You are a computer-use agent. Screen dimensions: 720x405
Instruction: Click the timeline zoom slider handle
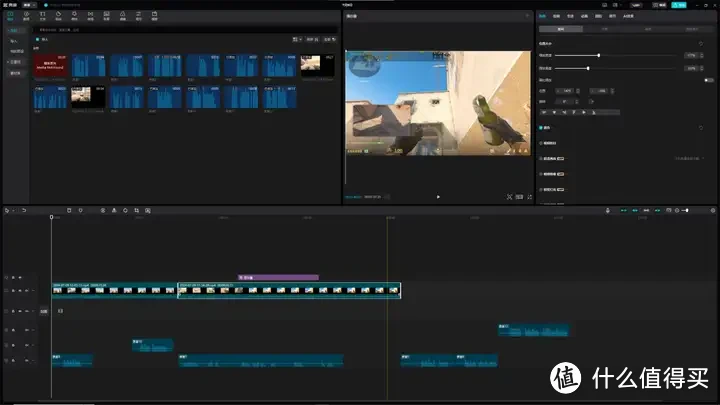[687, 210]
